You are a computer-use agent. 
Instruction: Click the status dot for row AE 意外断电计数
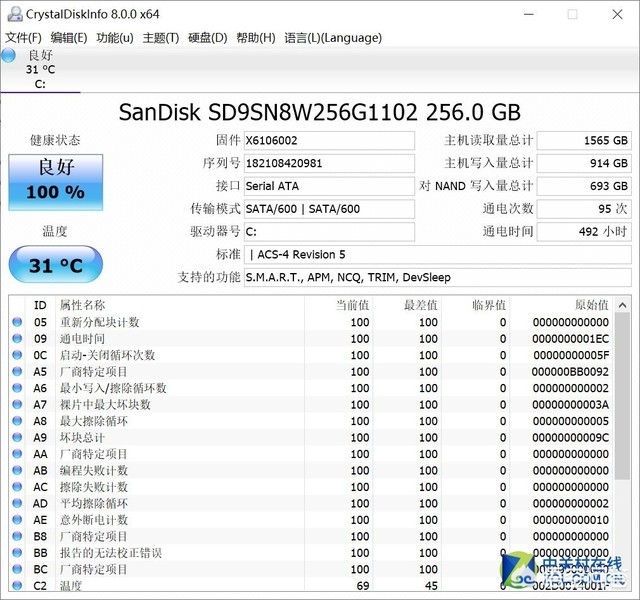tap(17, 520)
